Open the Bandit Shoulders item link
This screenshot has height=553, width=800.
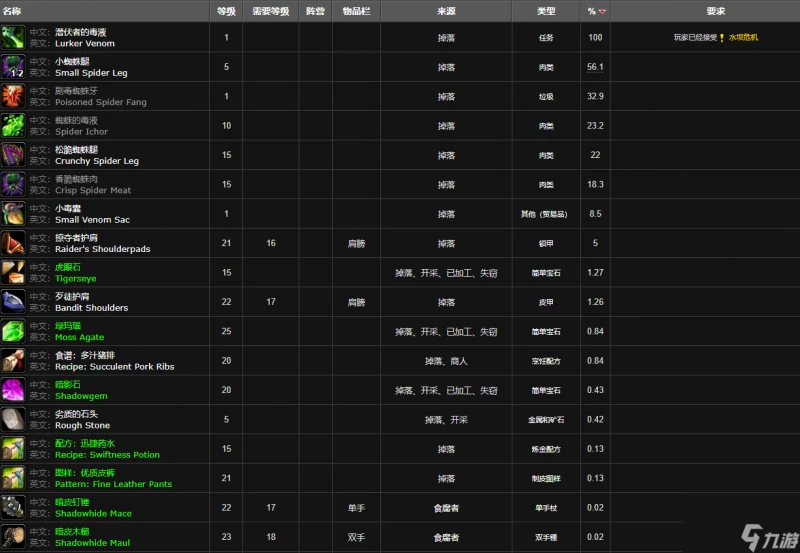pyautogui.click(x=91, y=308)
